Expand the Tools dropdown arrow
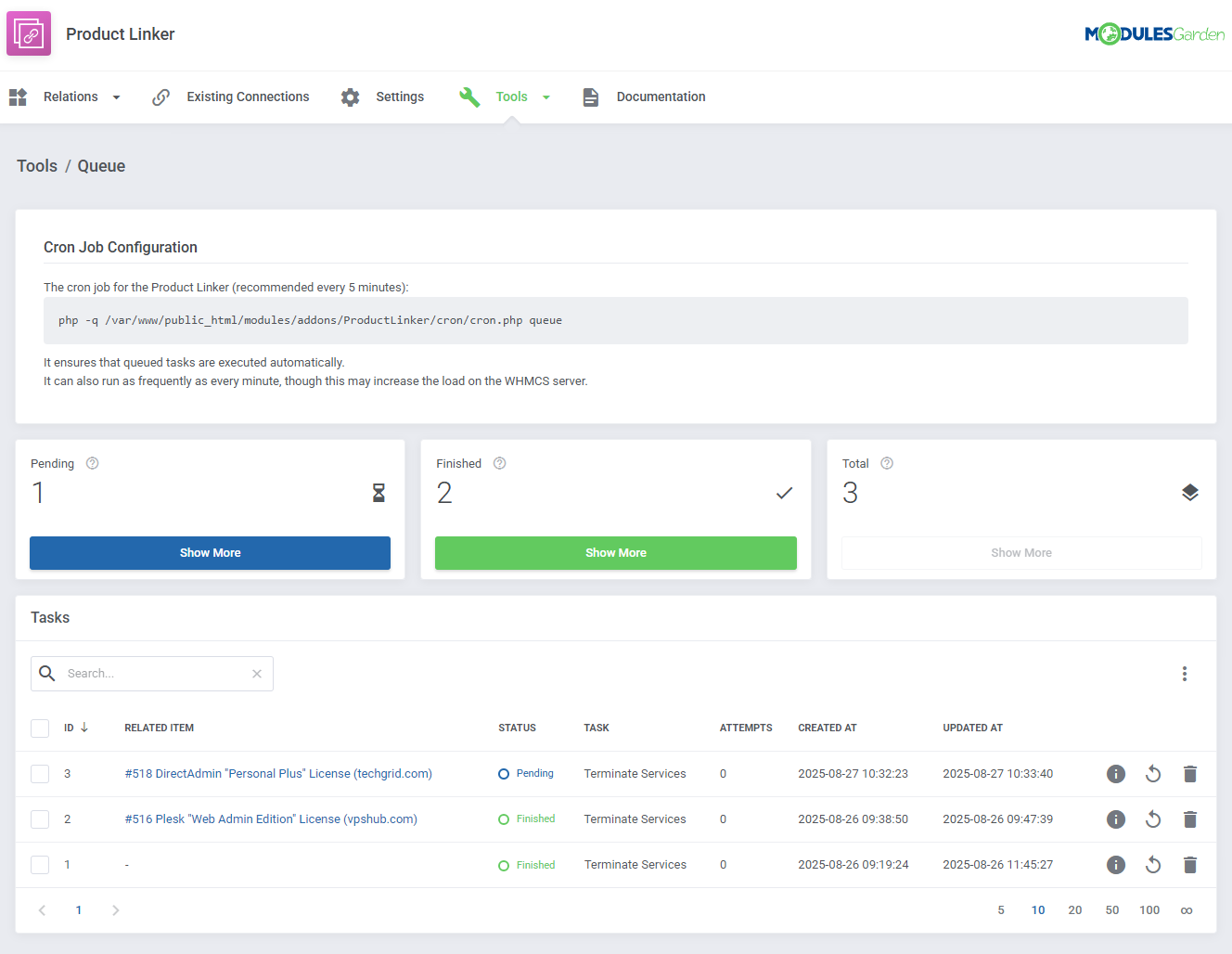The width and height of the screenshot is (1232, 954). 546,97
